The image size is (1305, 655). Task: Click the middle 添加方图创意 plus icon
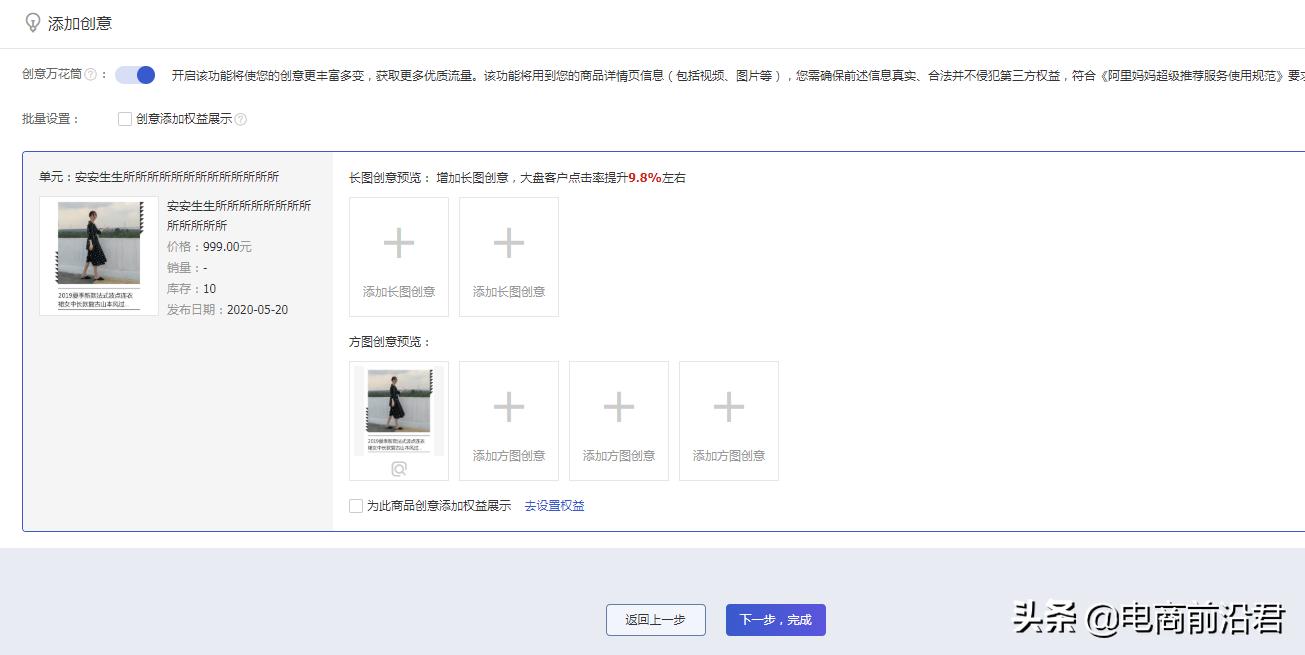pos(618,407)
